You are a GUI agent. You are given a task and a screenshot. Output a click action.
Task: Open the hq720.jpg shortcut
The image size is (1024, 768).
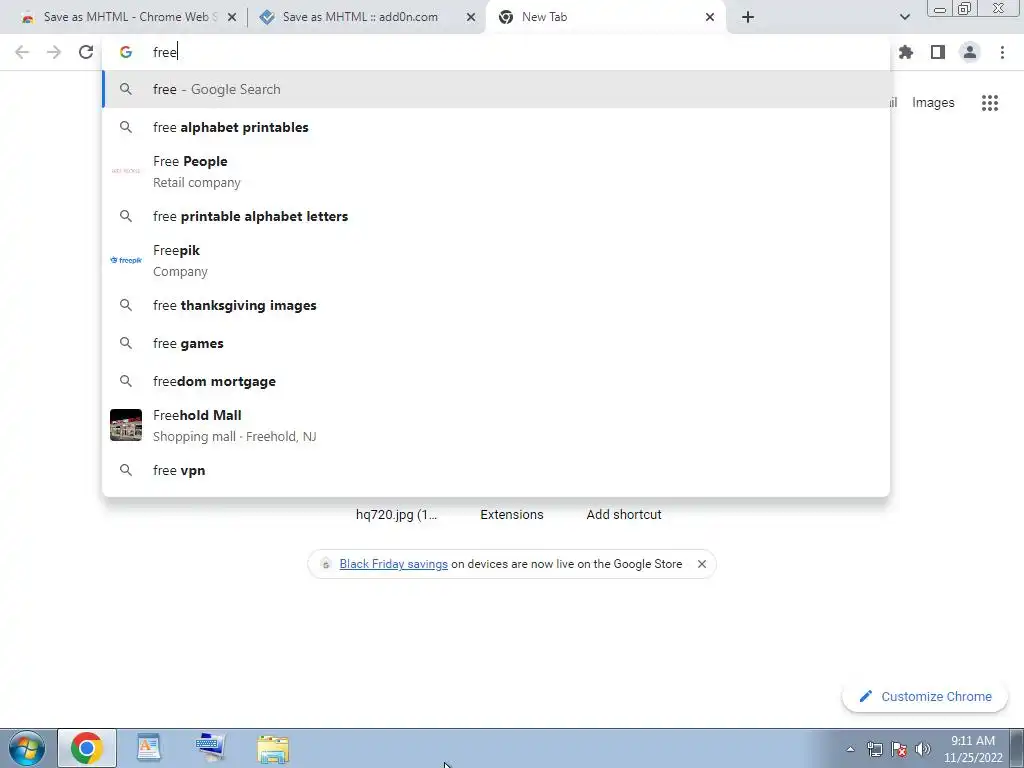click(396, 515)
